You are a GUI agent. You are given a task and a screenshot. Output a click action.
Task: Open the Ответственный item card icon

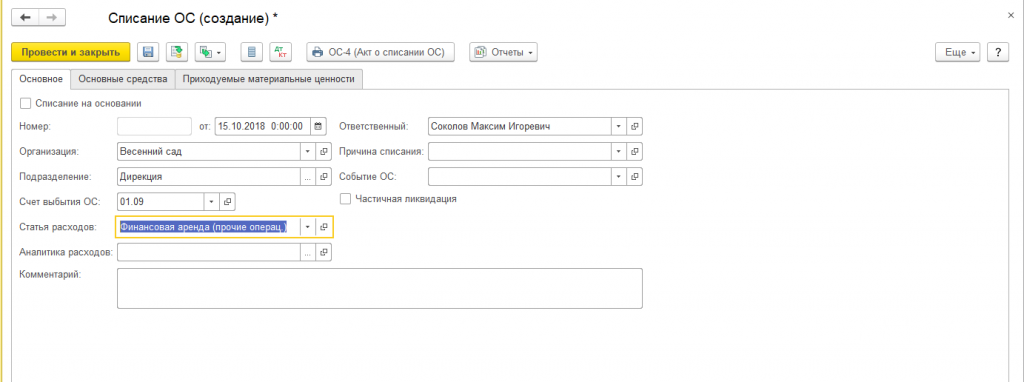635,126
